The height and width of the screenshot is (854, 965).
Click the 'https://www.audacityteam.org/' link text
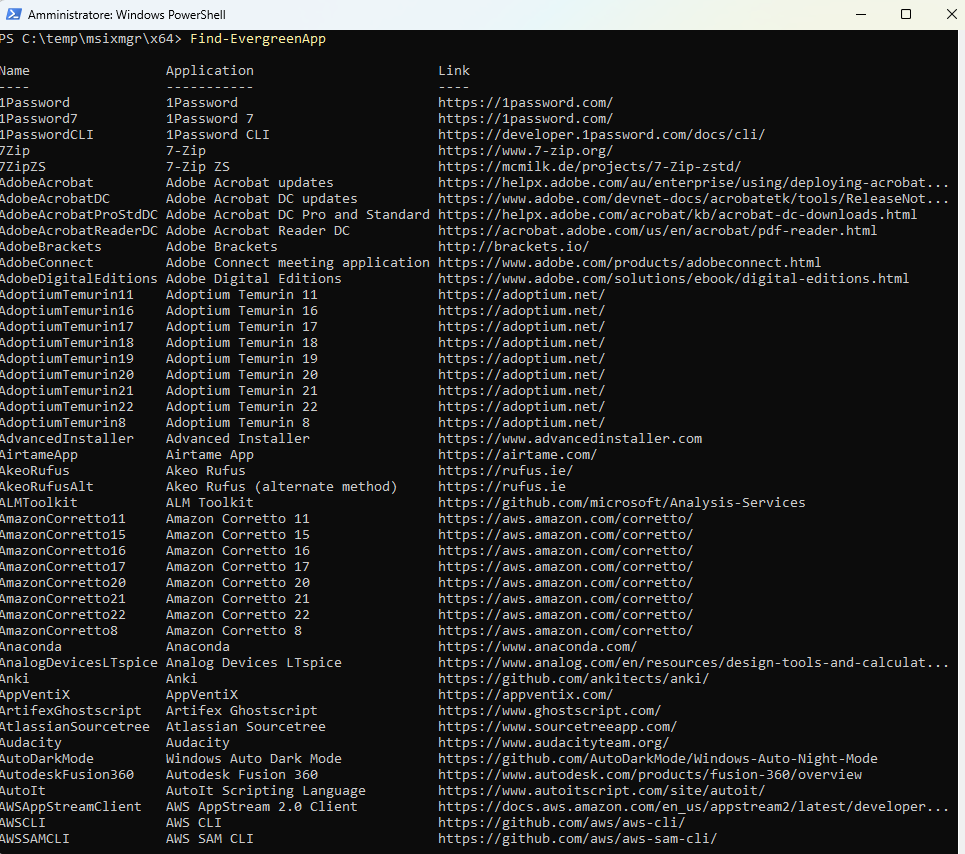pos(554,743)
